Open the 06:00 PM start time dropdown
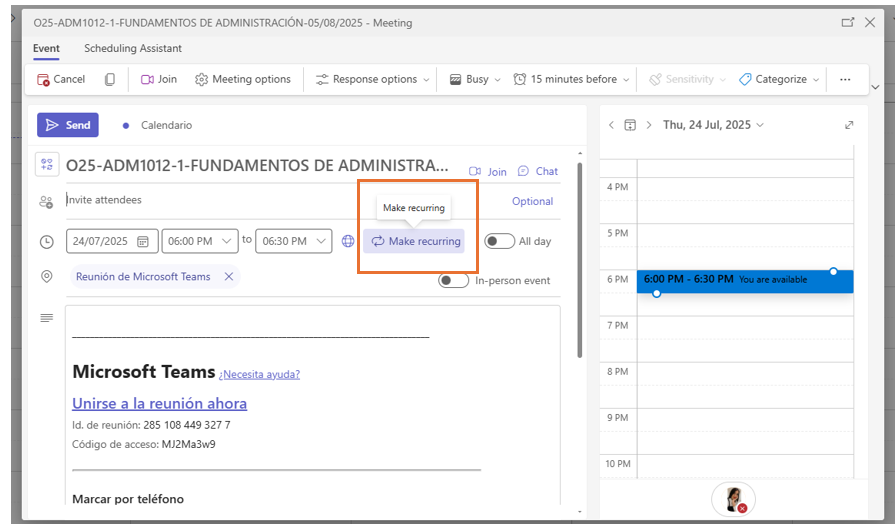This screenshot has width=895, height=528. pos(200,241)
